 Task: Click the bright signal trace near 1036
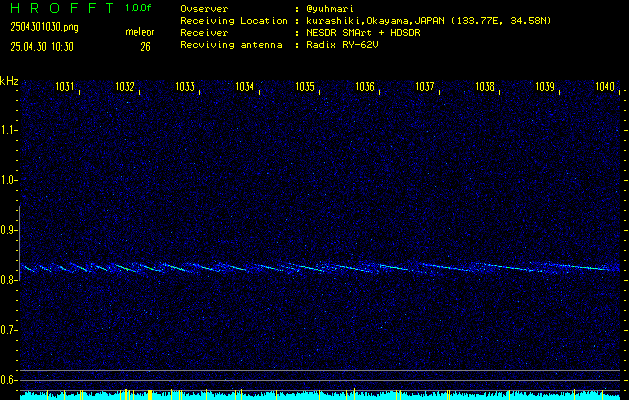(395, 267)
